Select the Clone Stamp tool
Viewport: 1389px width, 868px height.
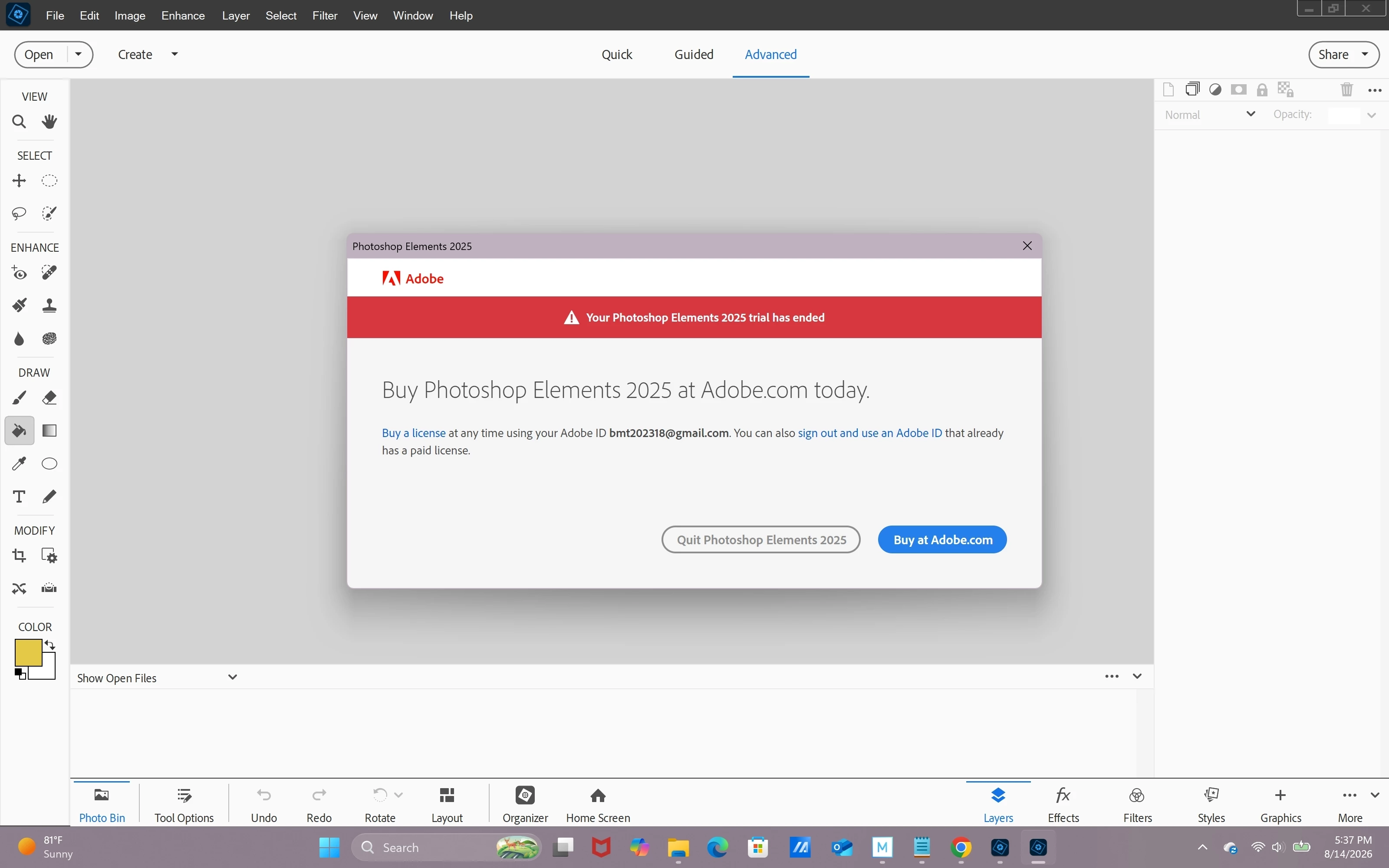pyautogui.click(x=49, y=306)
